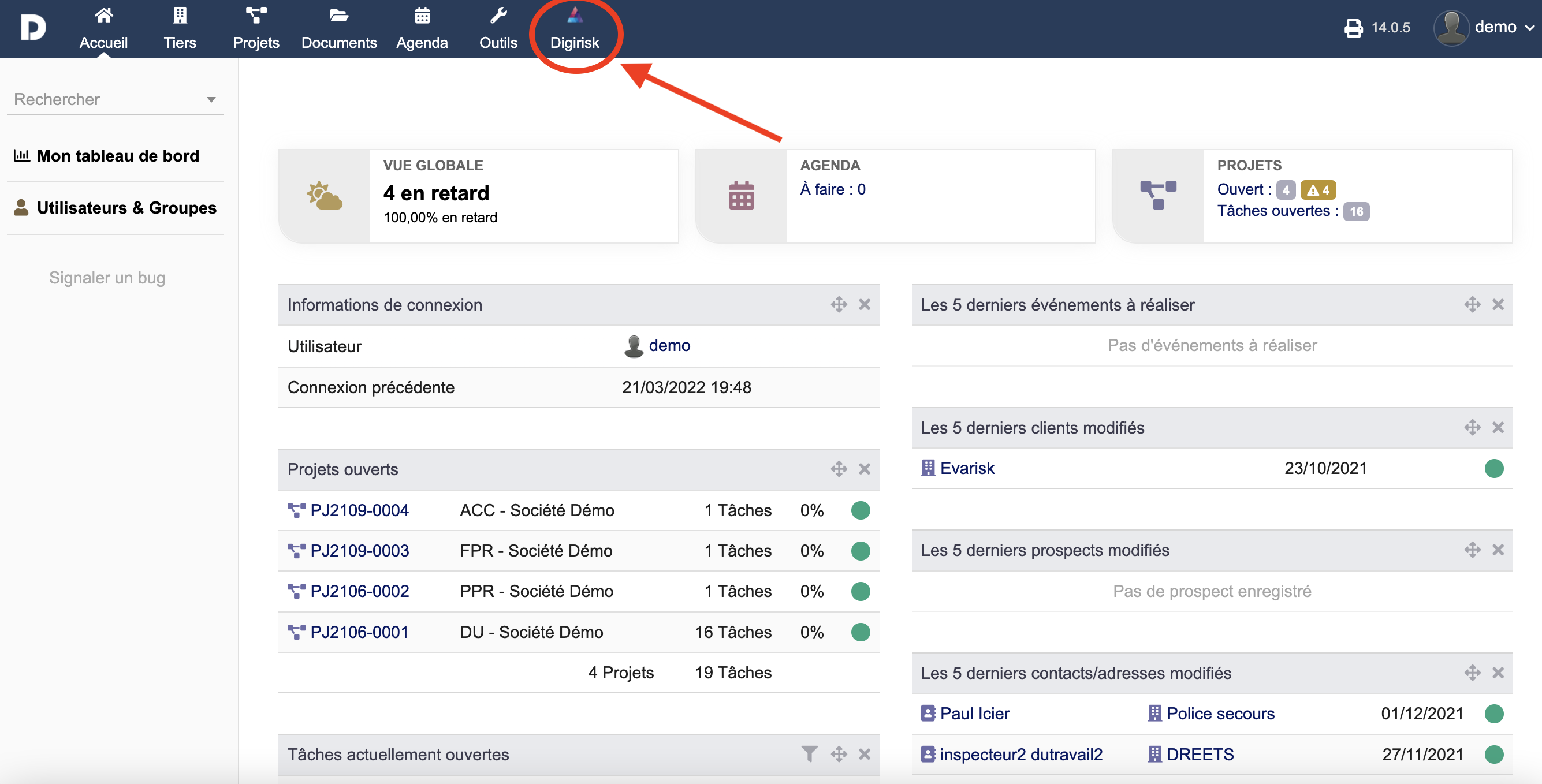This screenshot has height=784, width=1542.
Task: Click the 4 en retard summary
Action: click(437, 193)
